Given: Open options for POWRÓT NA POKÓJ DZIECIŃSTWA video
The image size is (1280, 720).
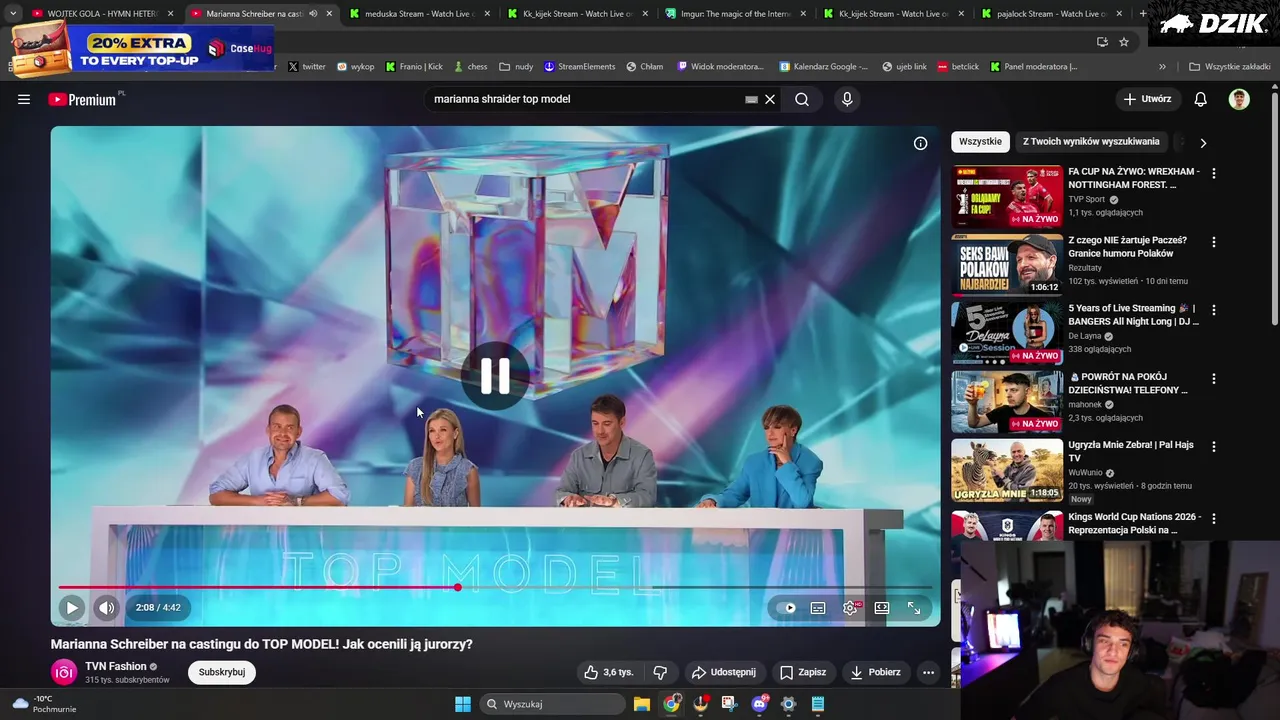Looking at the screenshot, I should 1214,379.
